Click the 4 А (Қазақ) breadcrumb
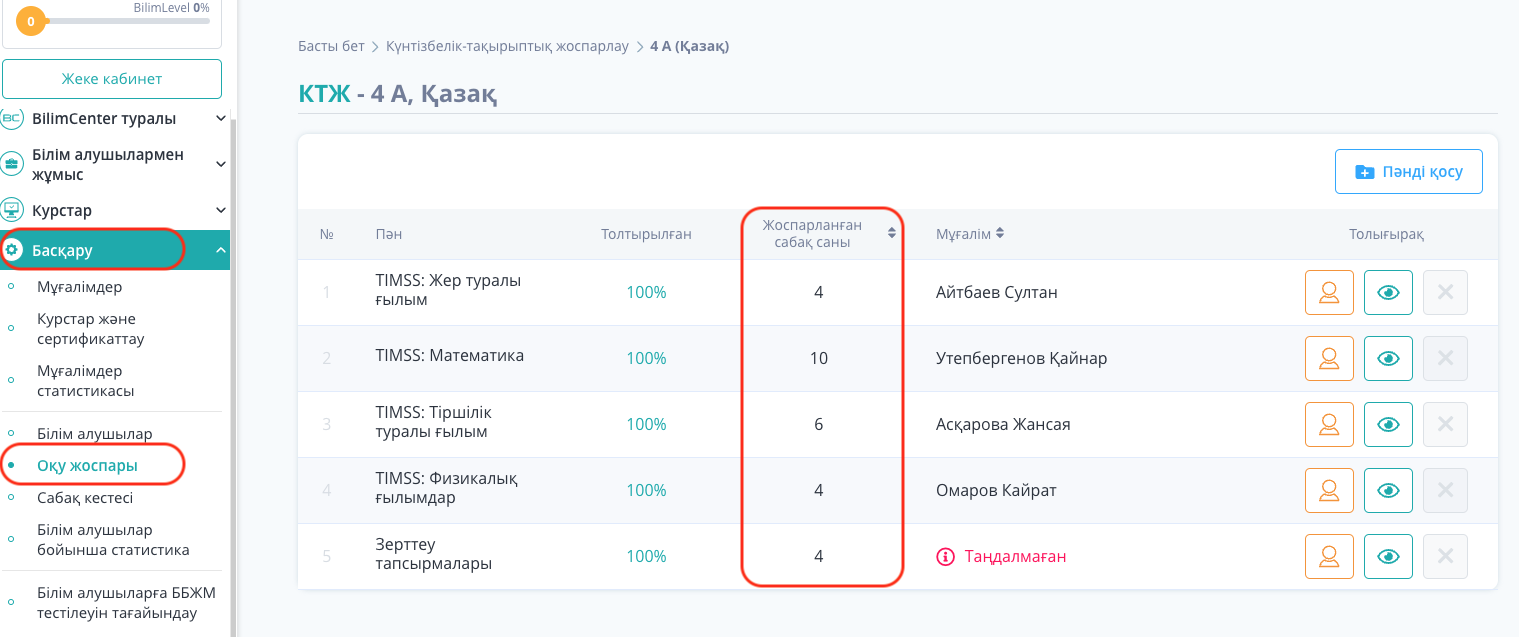 689,46
